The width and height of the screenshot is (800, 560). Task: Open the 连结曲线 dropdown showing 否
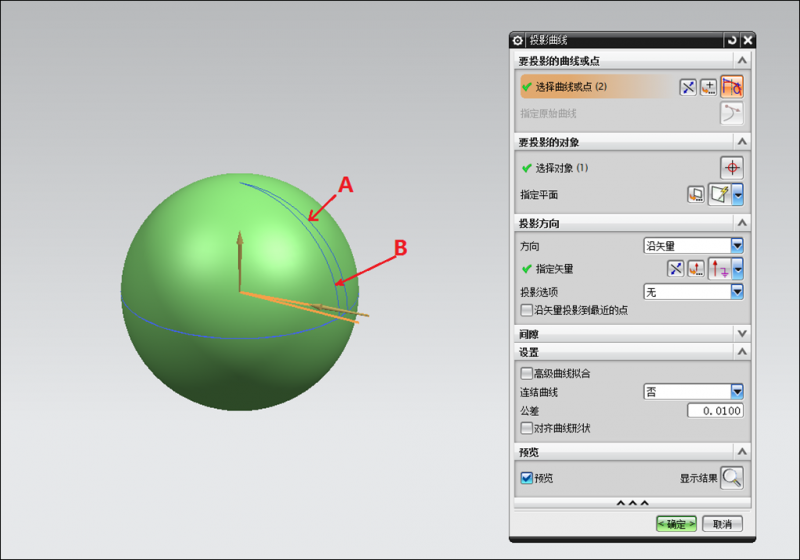click(693, 392)
